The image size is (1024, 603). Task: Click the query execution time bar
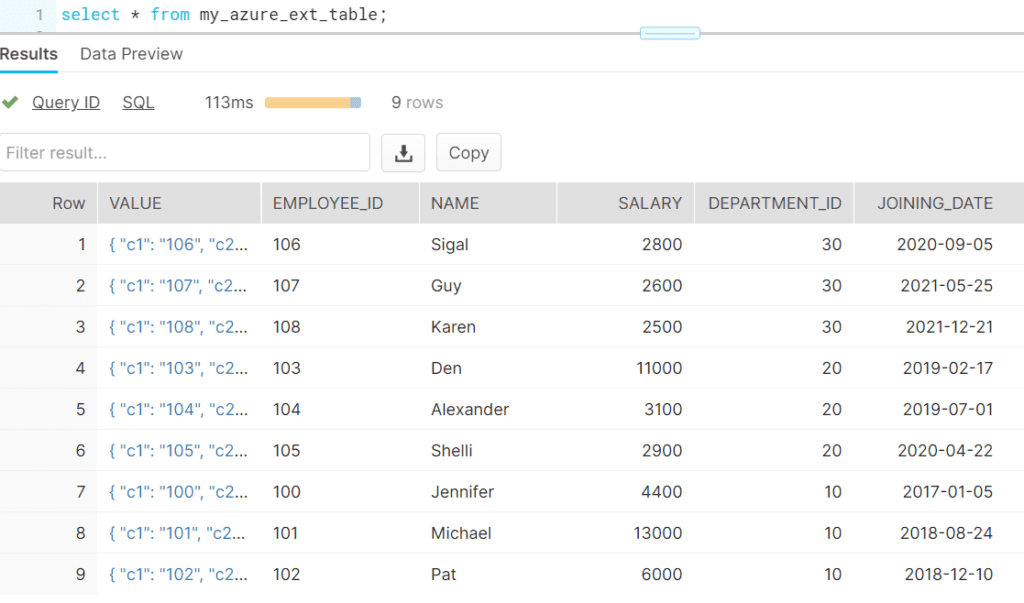[x=313, y=103]
